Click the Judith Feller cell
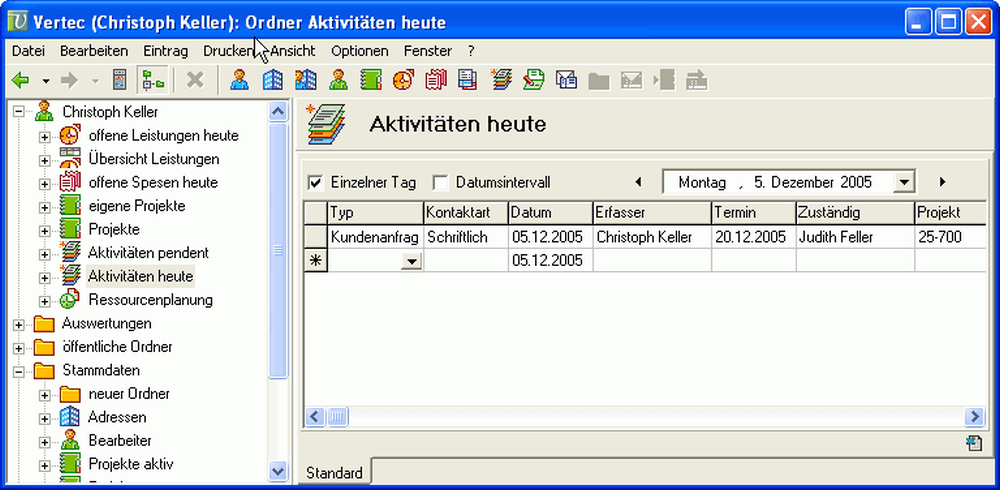 pyautogui.click(x=855, y=237)
